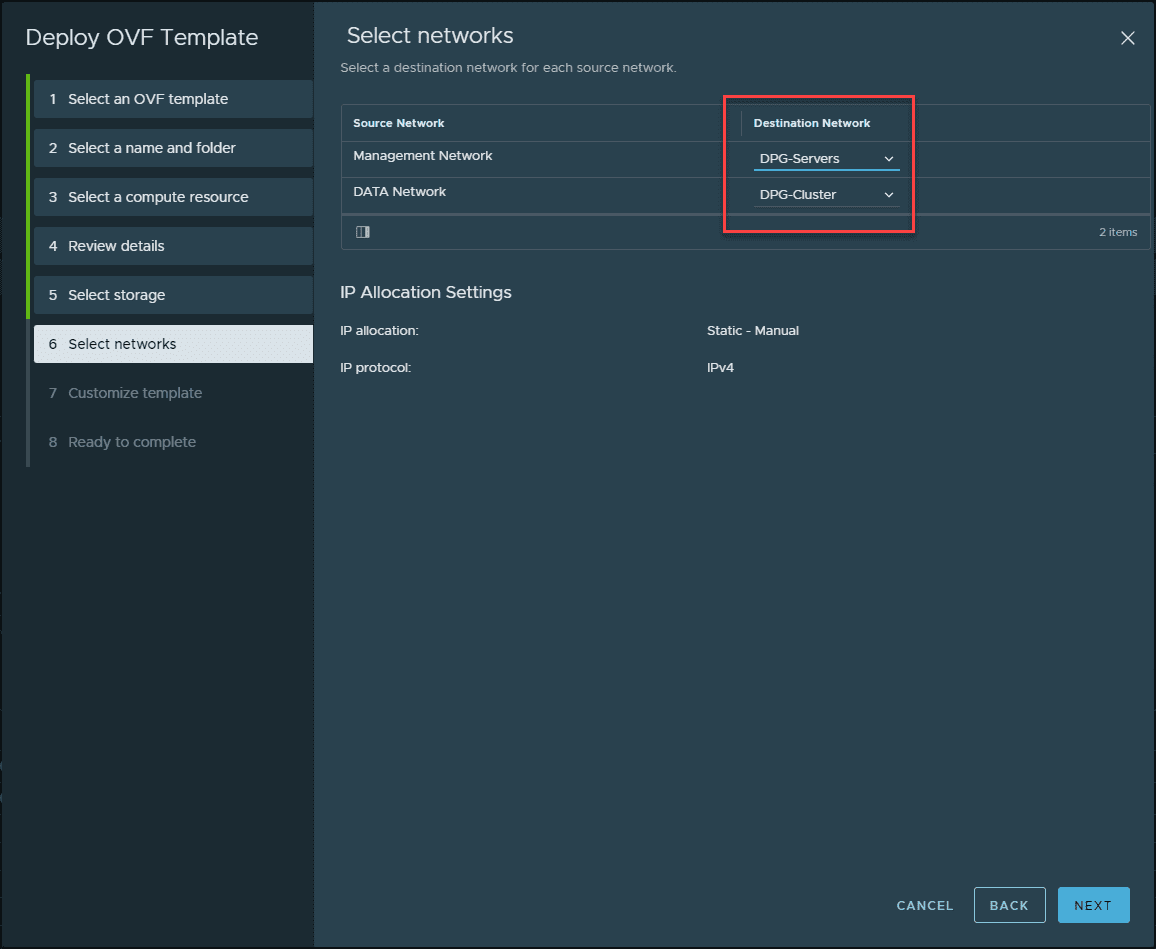Click the column chooser icon below the table
Viewport: 1156px width, 949px height.
[363, 232]
